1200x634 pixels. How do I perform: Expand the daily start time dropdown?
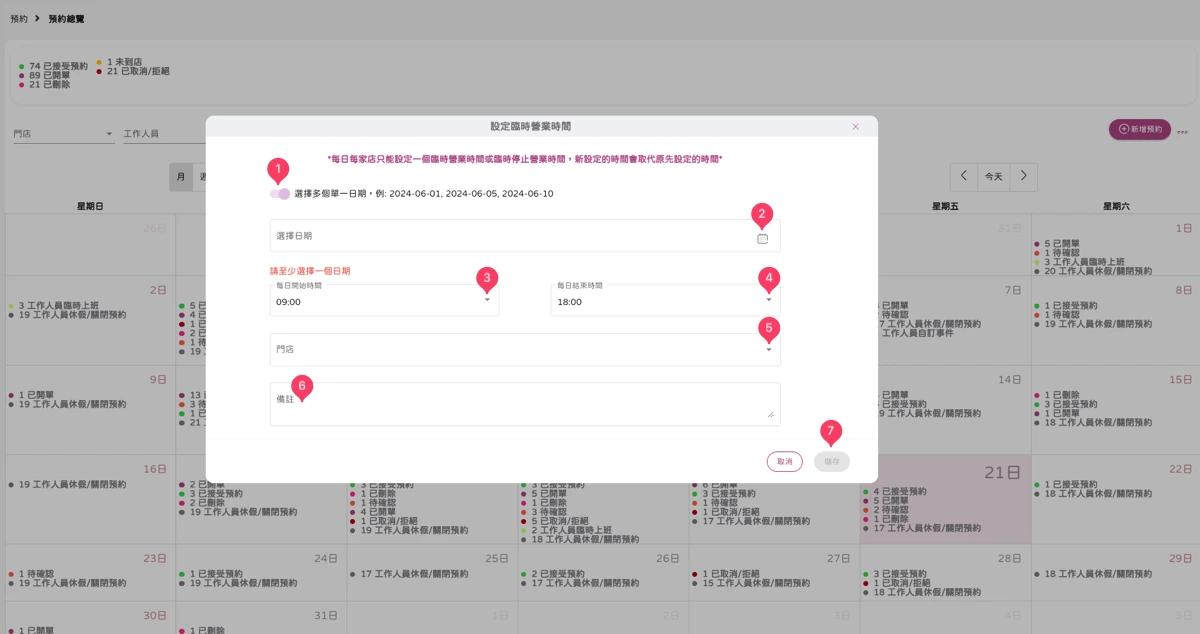487,300
